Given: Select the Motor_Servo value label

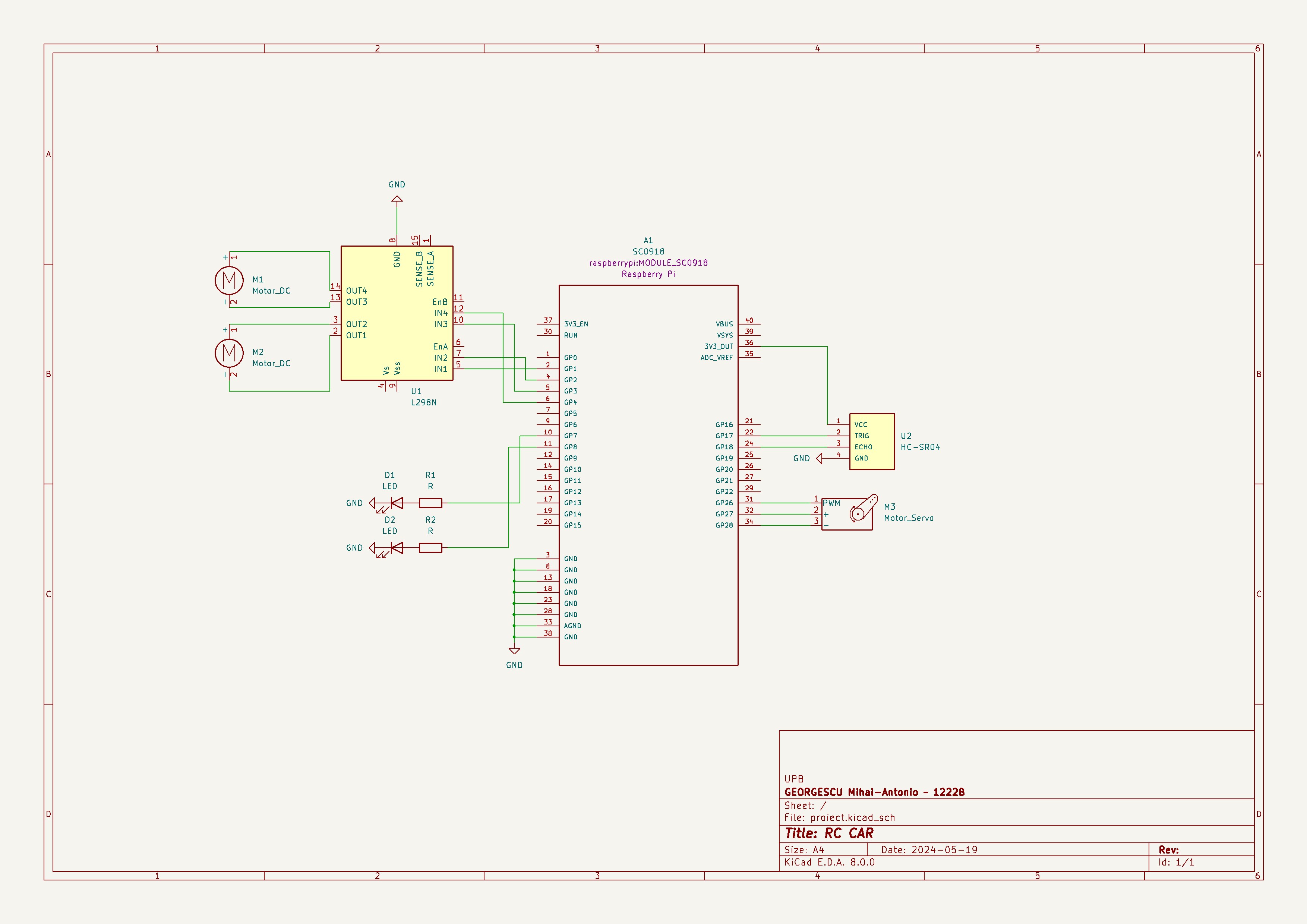Looking at the screenshot, I should pyautogui.click(x=909, y=518).
